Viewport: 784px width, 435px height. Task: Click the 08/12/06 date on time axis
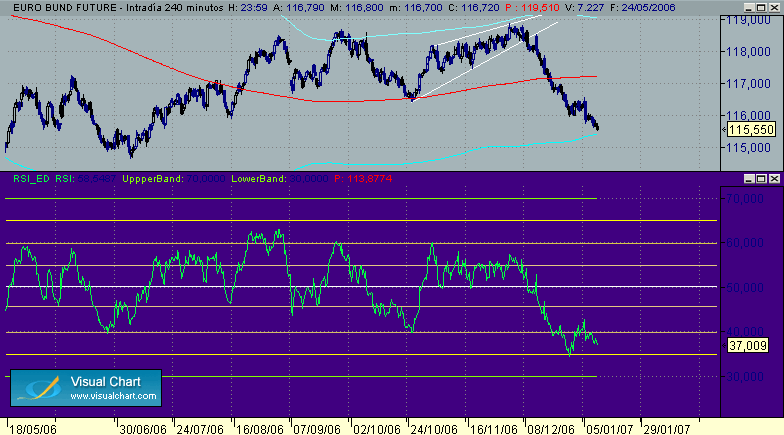point(551,429)
